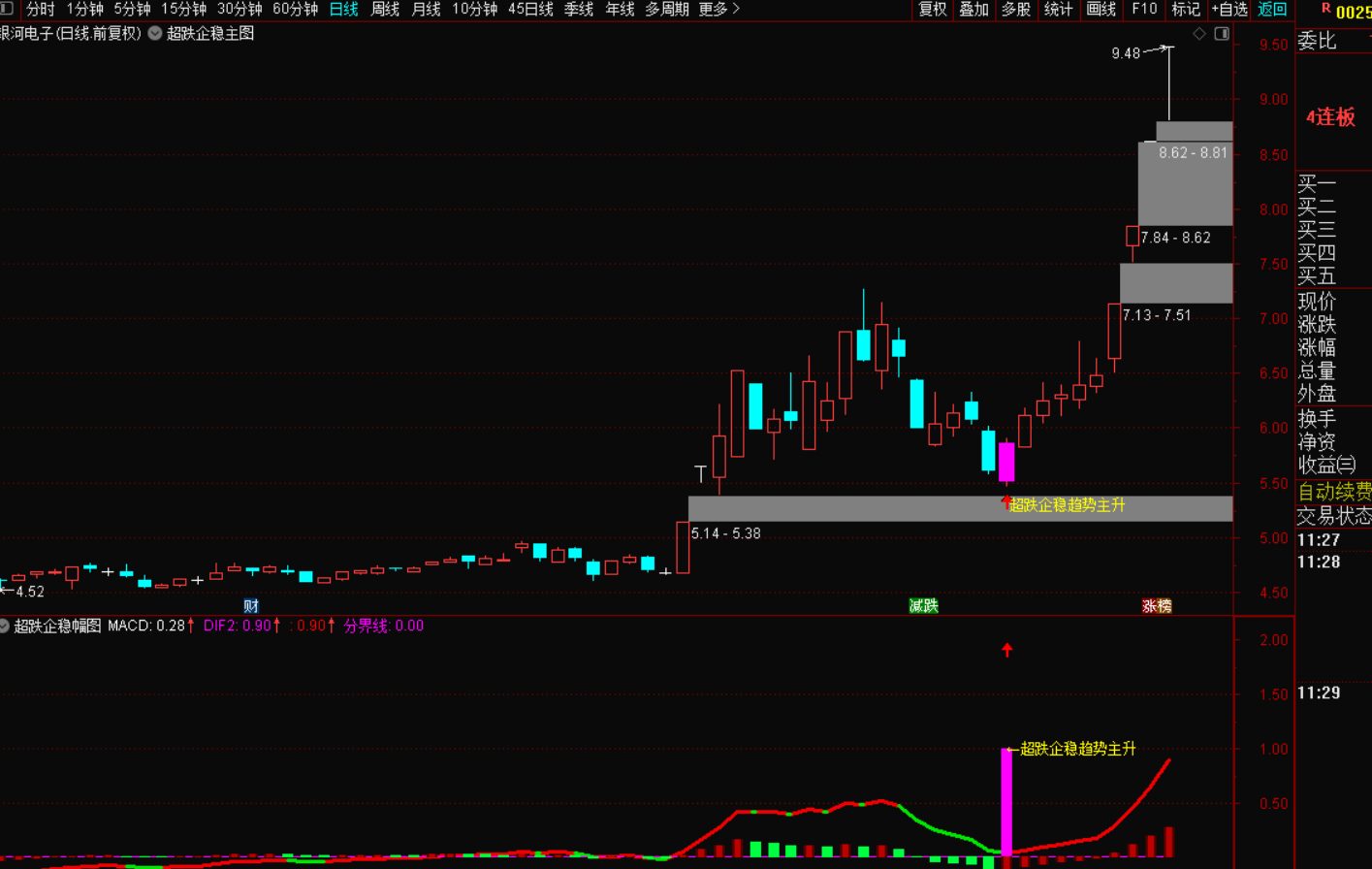The width and height of the screenshot is (1372, 869).
Task: Click the 财 event marker icon
Action: [x=251, y=606]
